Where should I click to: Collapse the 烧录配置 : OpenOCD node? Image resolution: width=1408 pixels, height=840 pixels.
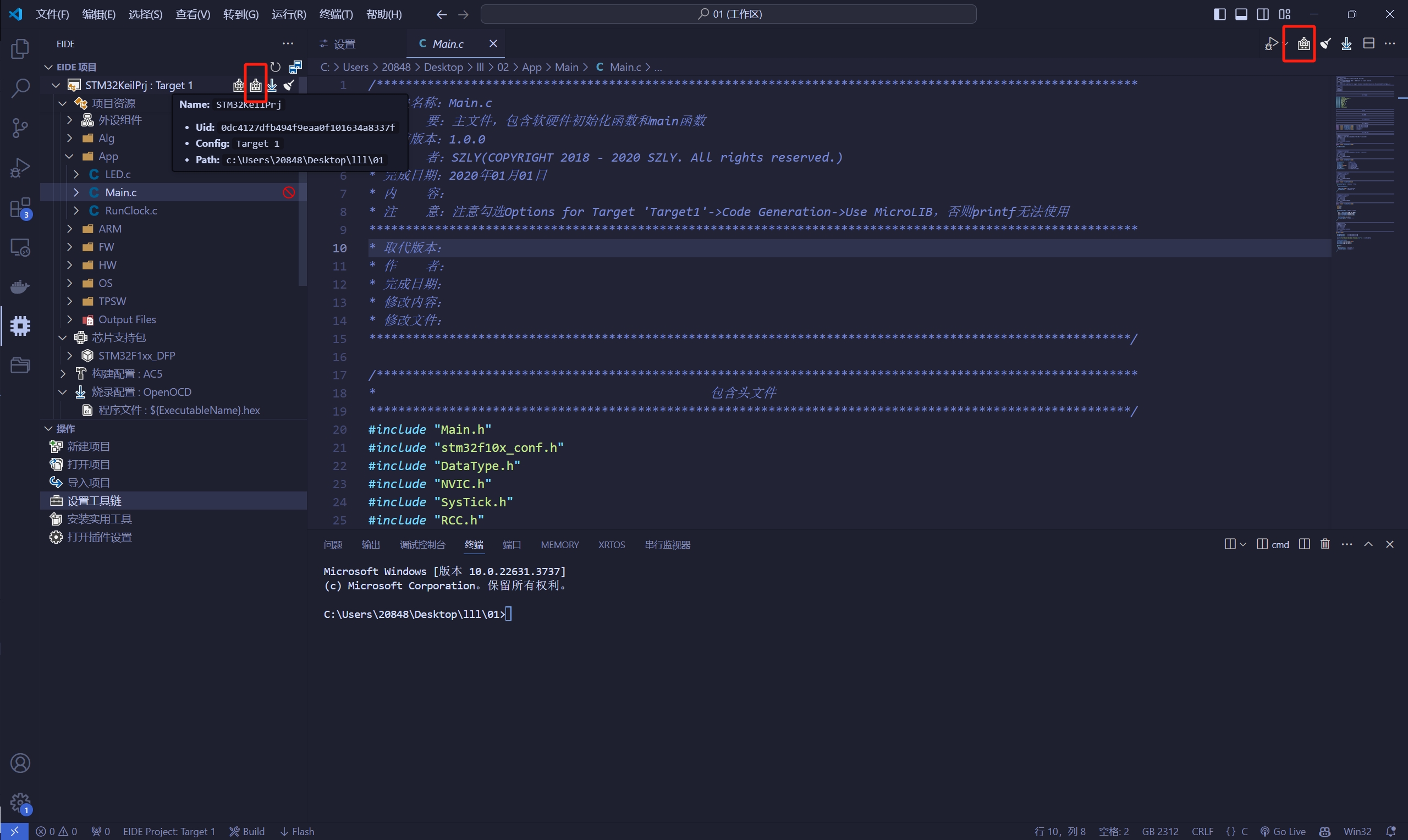click(x=63, y=392)
